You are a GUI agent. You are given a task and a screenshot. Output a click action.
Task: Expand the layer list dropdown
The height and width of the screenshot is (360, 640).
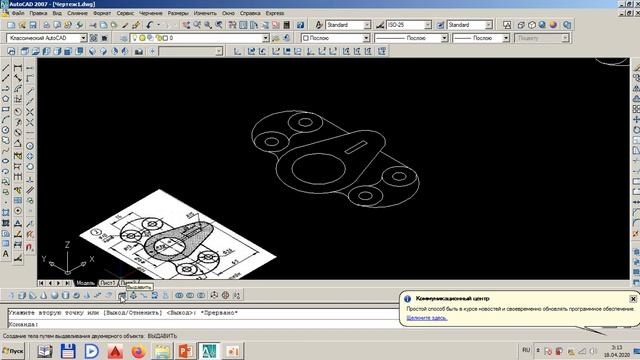tap(266, 38)
